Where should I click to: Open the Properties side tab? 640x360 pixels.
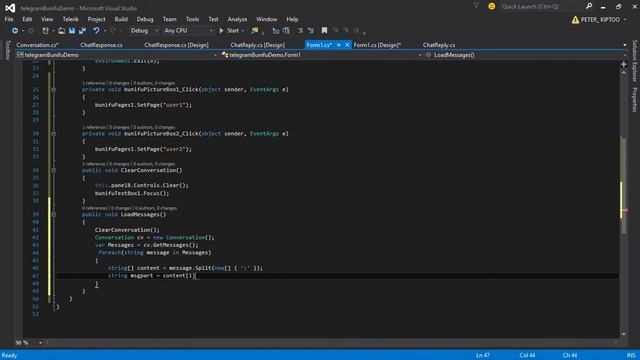pyautogui.click(x=635, y=99)
